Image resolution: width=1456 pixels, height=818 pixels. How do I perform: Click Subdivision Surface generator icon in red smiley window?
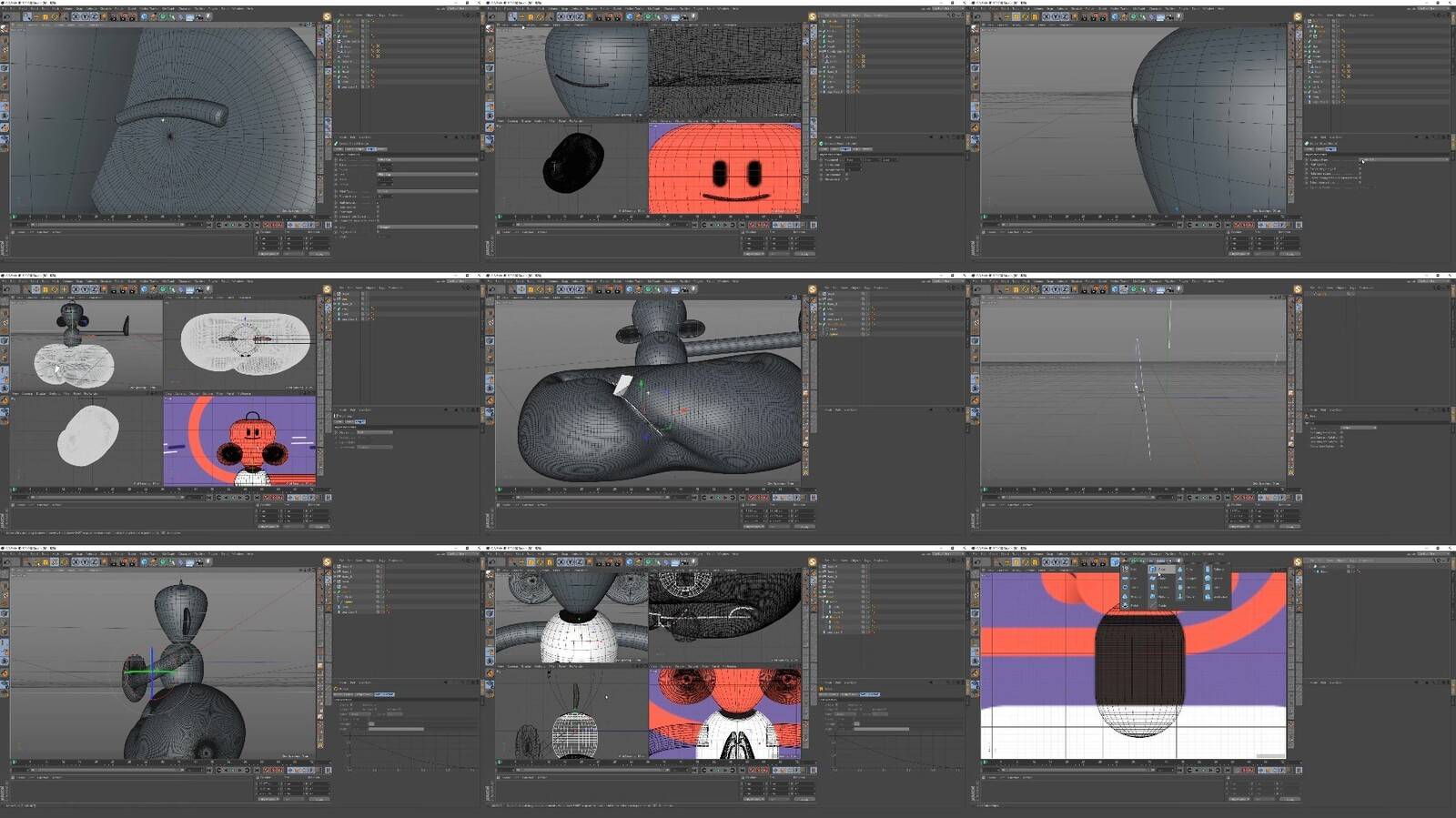click(648, 16)
